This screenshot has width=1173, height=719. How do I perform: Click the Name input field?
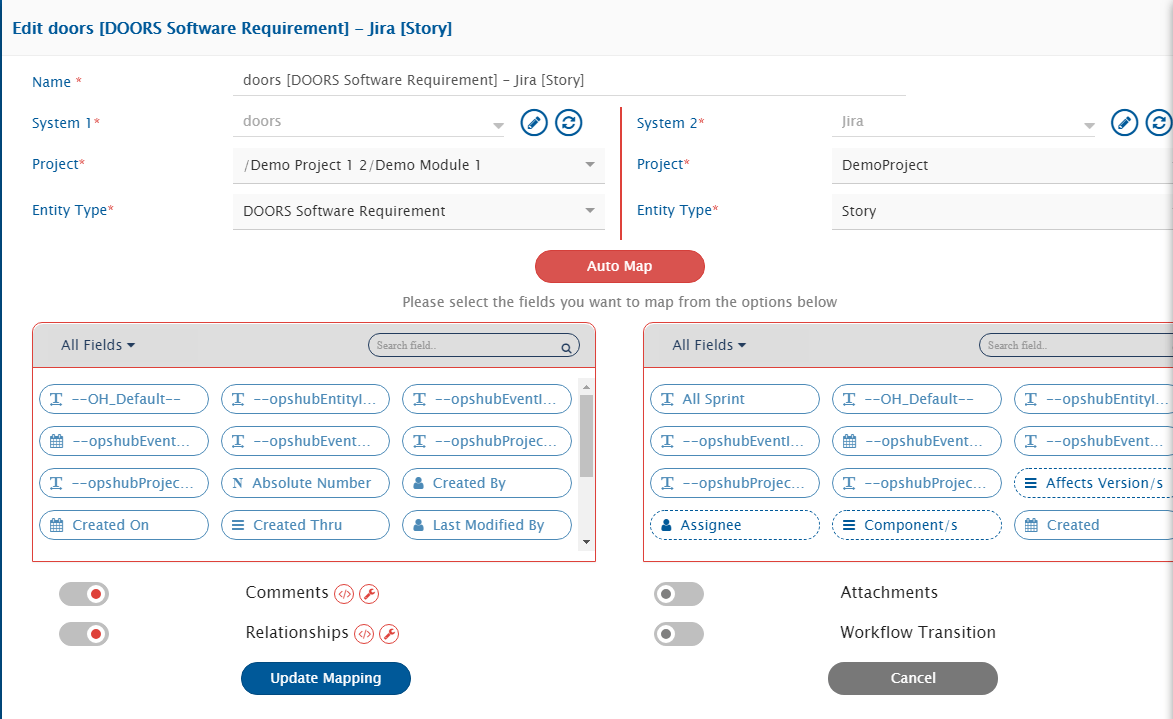pos(568,80)
